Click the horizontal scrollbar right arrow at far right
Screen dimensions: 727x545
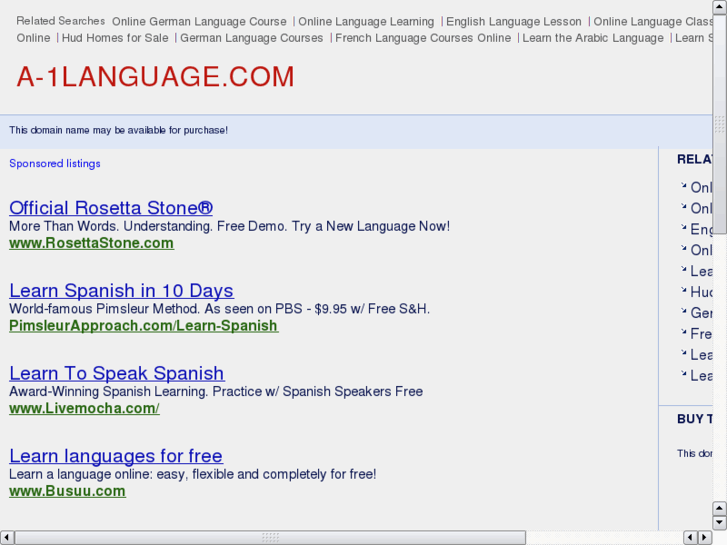point(705,538)
